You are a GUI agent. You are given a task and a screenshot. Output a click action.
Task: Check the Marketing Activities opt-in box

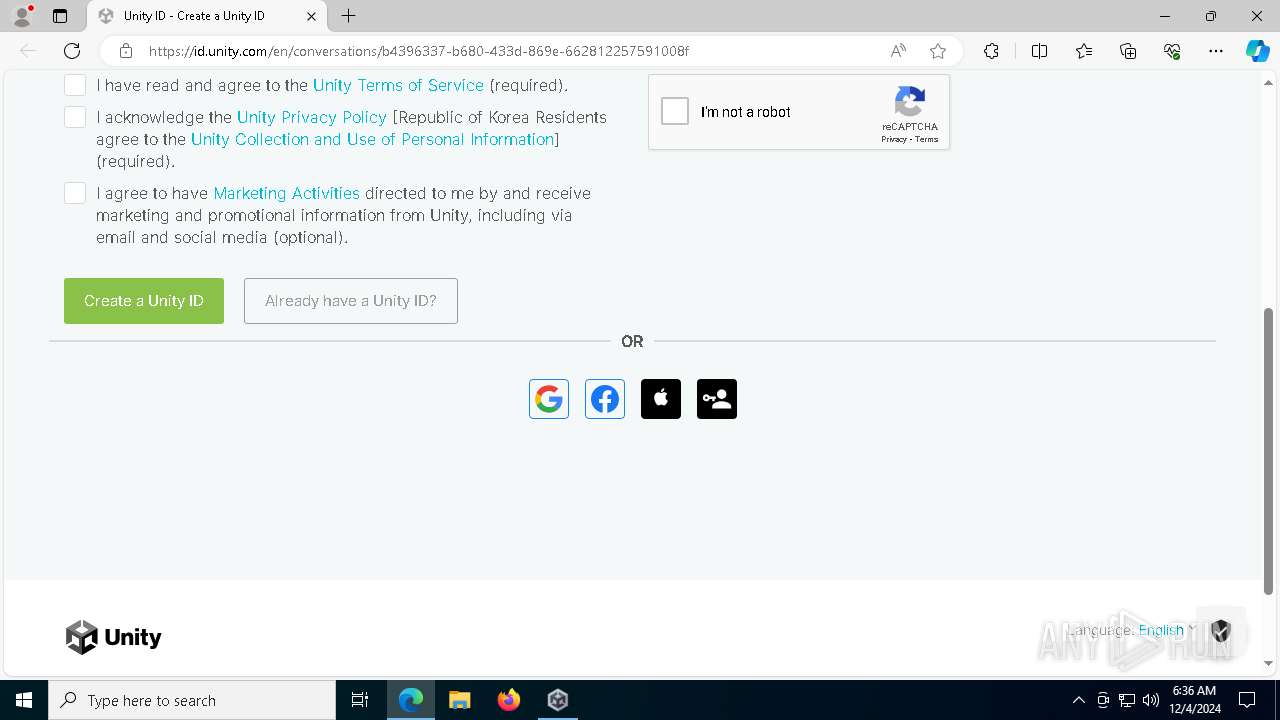pos(75,193)
